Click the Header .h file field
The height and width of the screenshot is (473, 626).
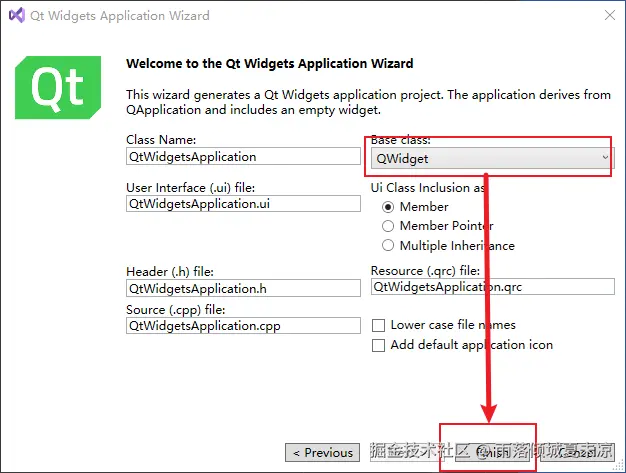(243, 288)
